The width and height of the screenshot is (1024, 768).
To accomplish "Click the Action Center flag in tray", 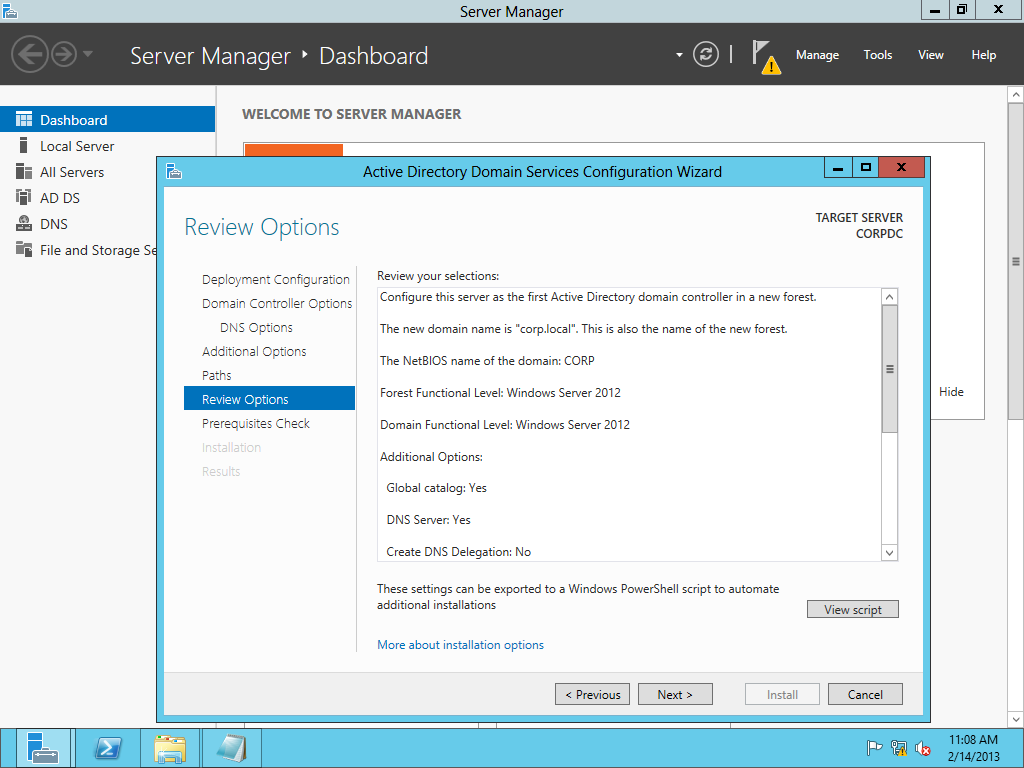I will (x=873, y=748).
